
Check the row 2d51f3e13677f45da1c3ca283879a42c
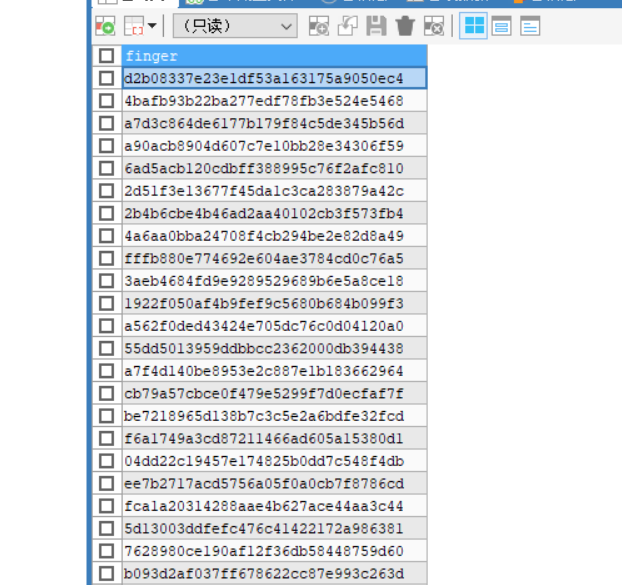106,191
